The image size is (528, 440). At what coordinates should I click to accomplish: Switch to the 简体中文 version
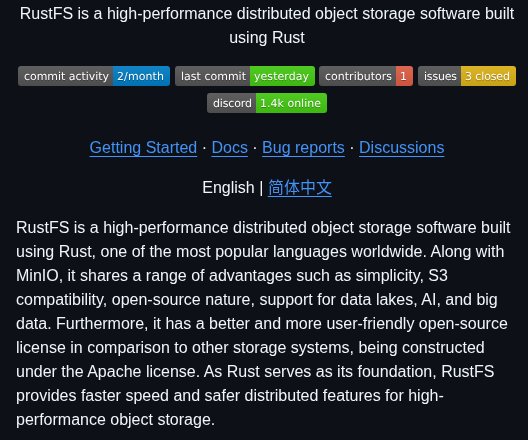pos(300,188)
